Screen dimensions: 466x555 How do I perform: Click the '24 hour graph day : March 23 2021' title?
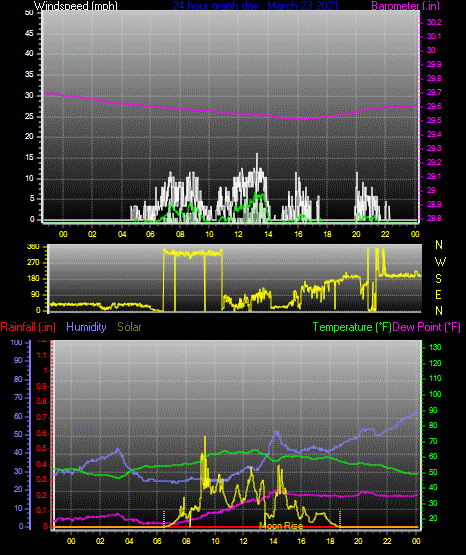pyautogui.click(x=255, y=6)
